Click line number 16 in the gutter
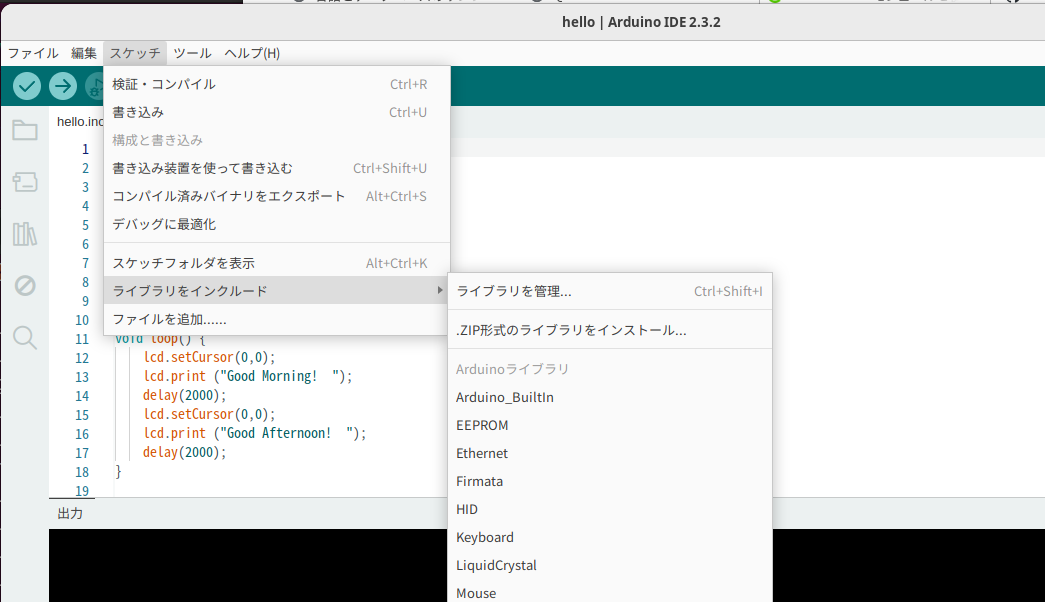 tap(82, 434)
